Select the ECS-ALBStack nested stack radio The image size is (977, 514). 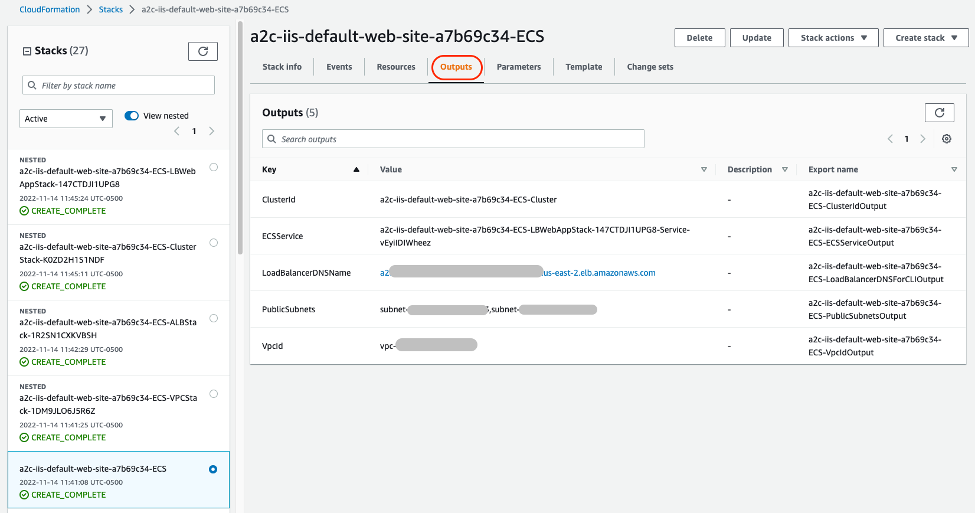tap(214, 318)
